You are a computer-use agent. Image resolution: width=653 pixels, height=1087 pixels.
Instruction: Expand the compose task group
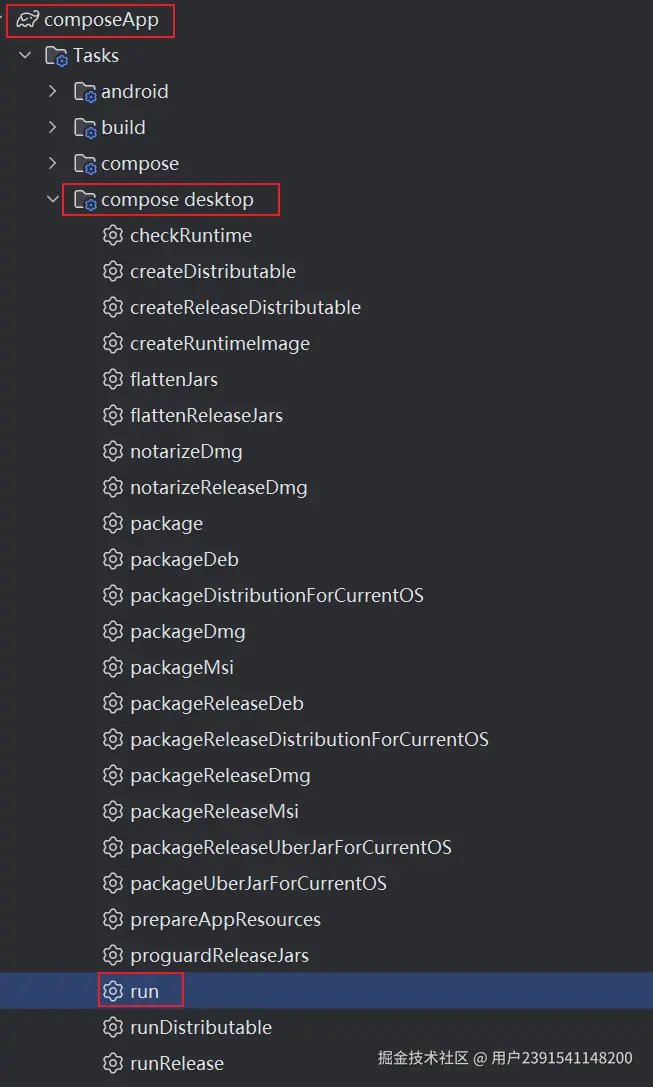click(53, 164)
